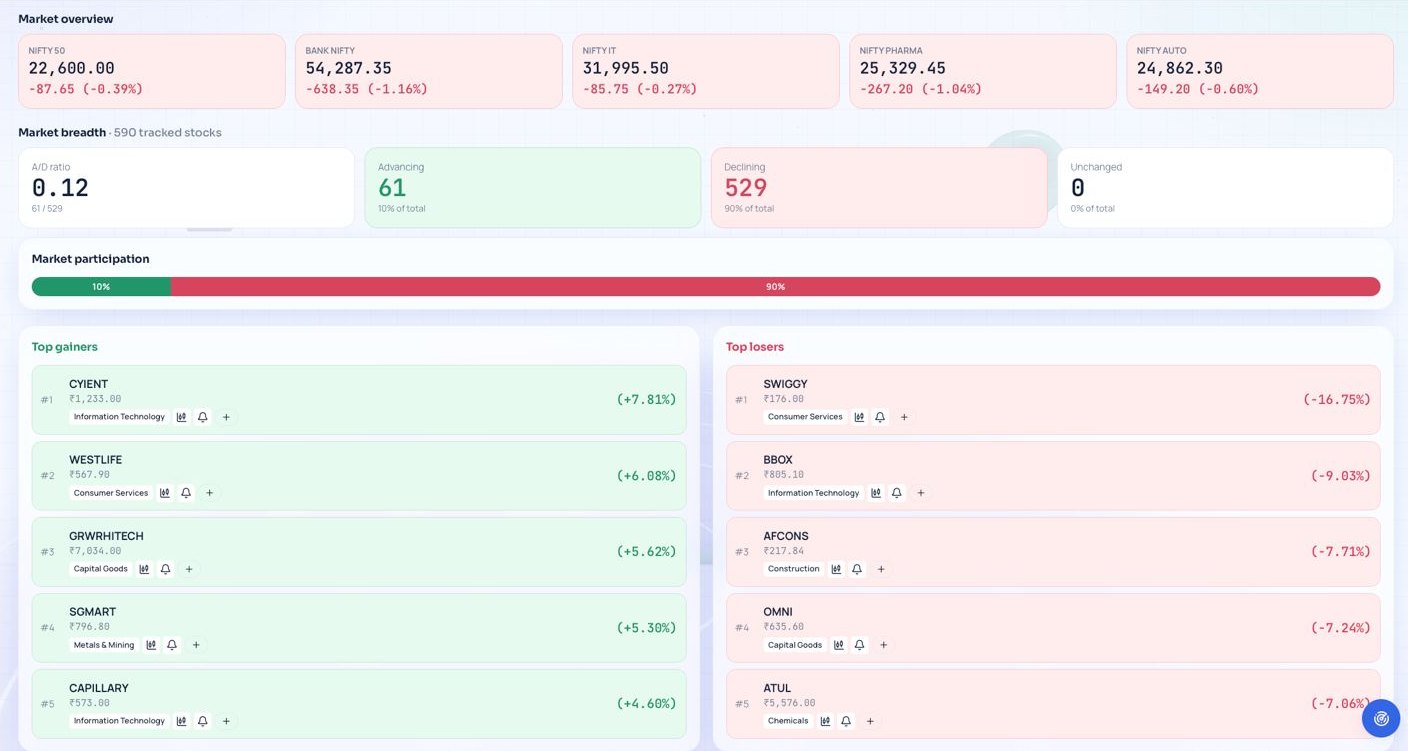1408x751 pixels.
Task: Select the Advancing stocks card
Action: click(533, 188)
